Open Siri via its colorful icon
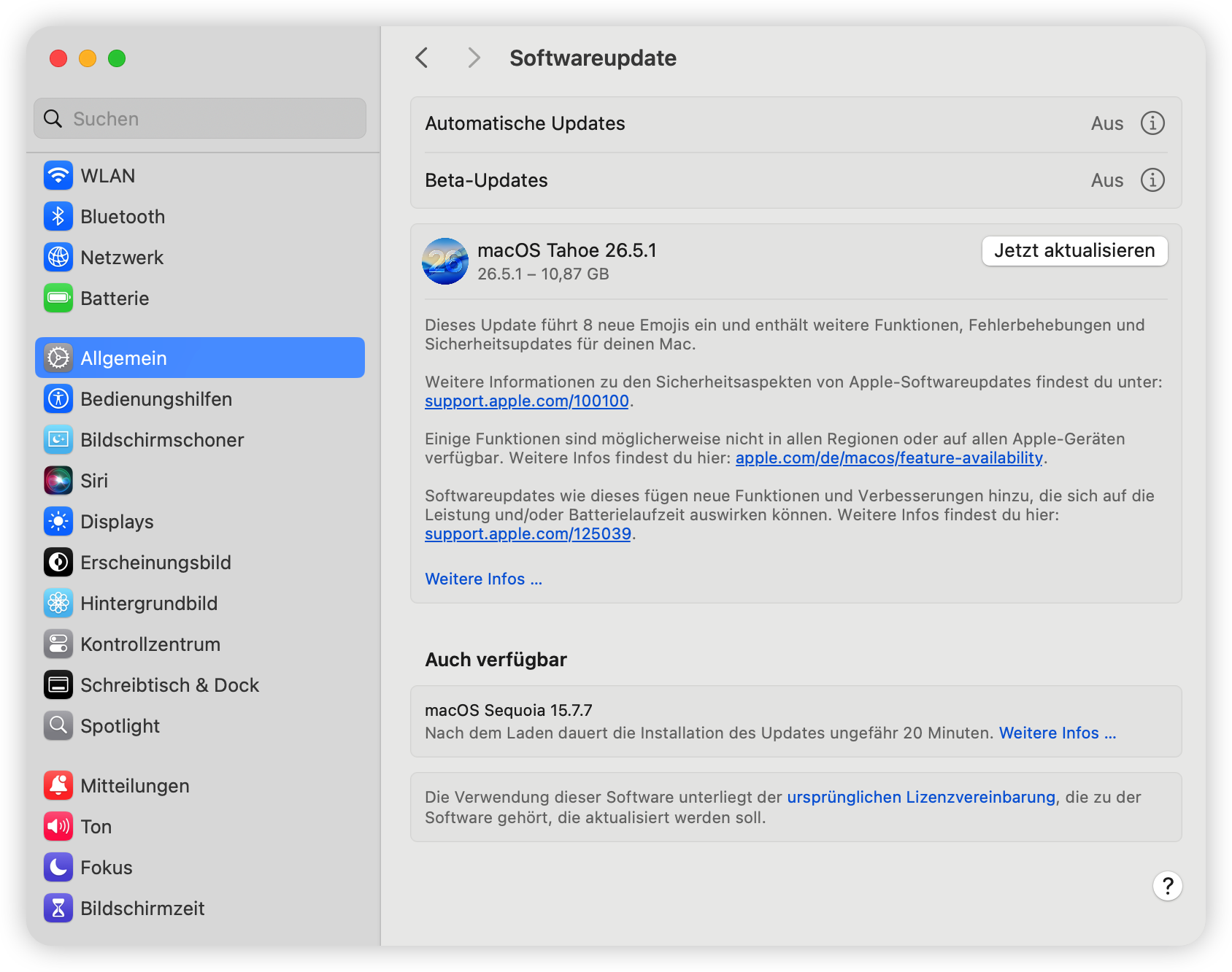Screen dimensions: 1232x972 click(58, 481)
